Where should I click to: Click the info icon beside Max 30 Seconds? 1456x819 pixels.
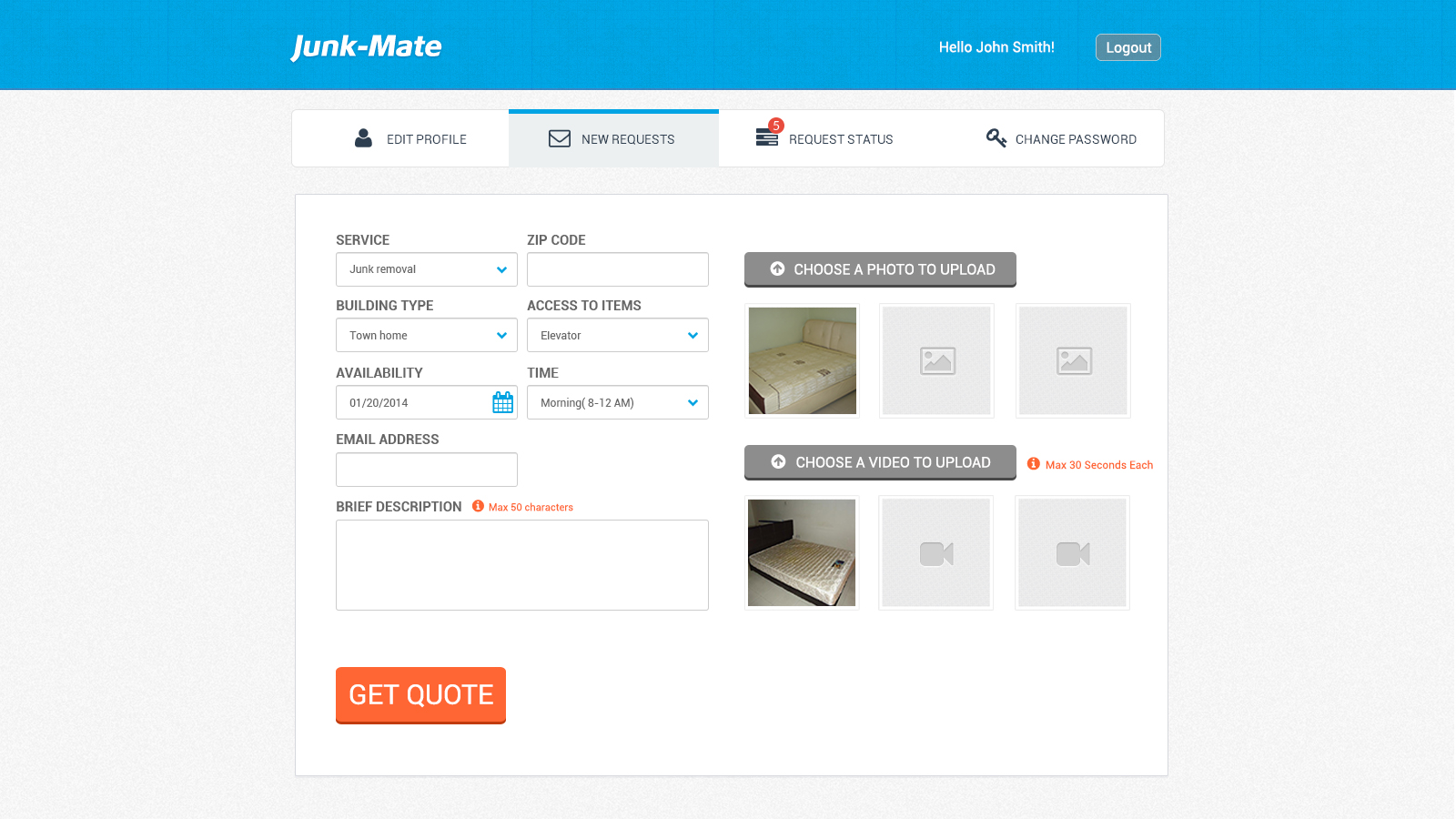click(1034, 464)
